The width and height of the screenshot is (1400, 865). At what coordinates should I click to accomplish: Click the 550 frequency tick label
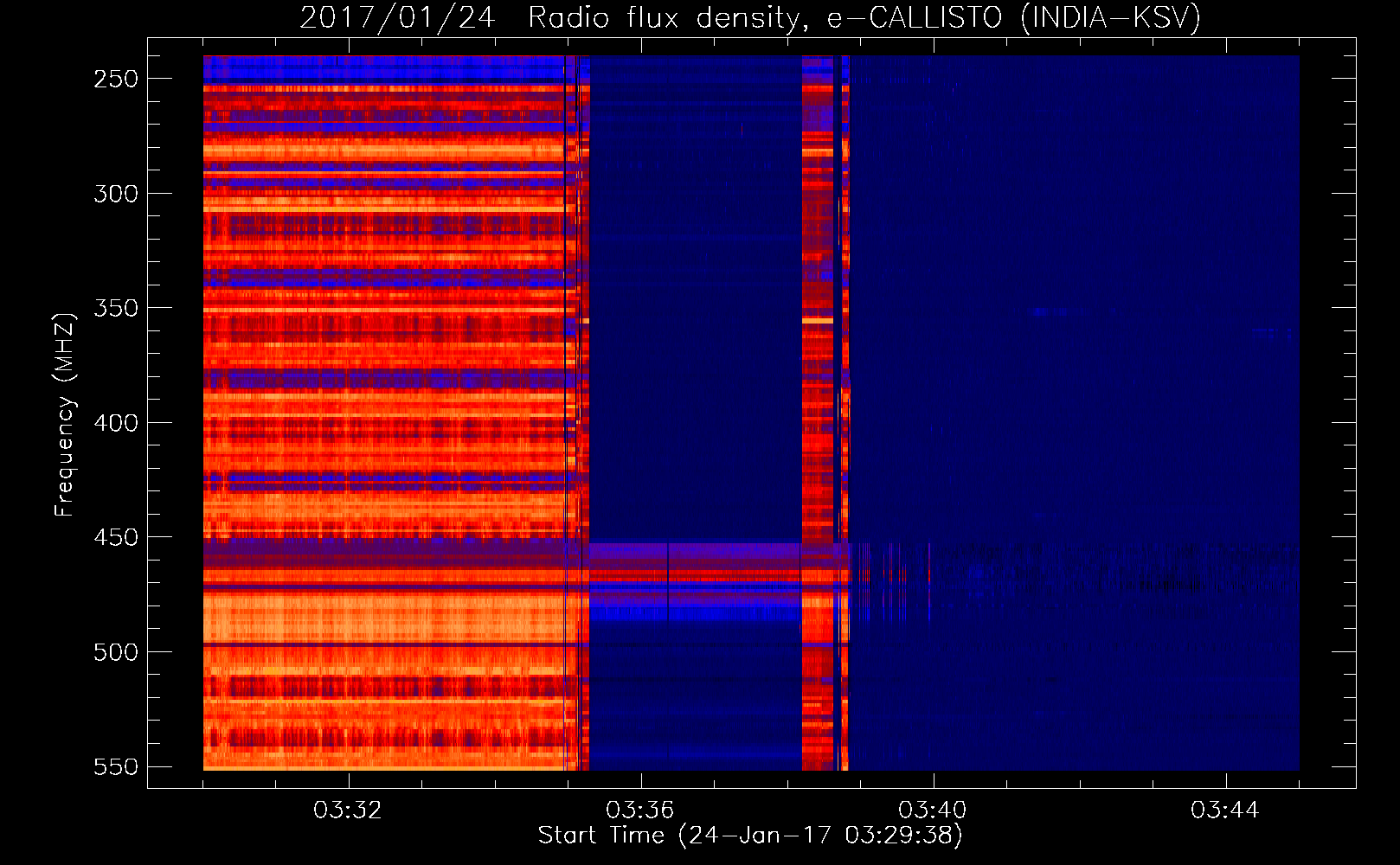click(116, 766)
